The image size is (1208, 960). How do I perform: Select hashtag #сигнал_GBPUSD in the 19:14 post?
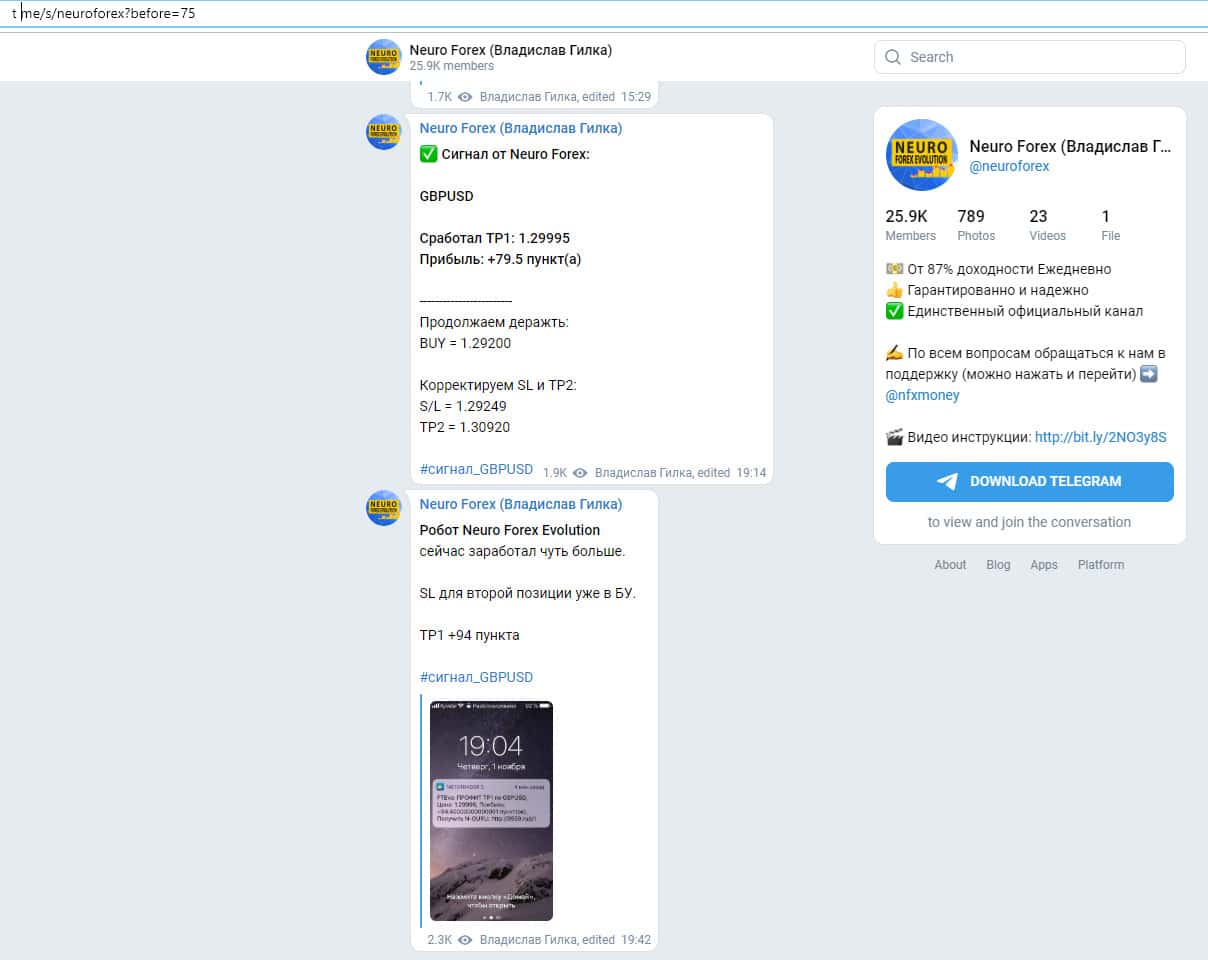pyautogui.click(x=476, y=469)
